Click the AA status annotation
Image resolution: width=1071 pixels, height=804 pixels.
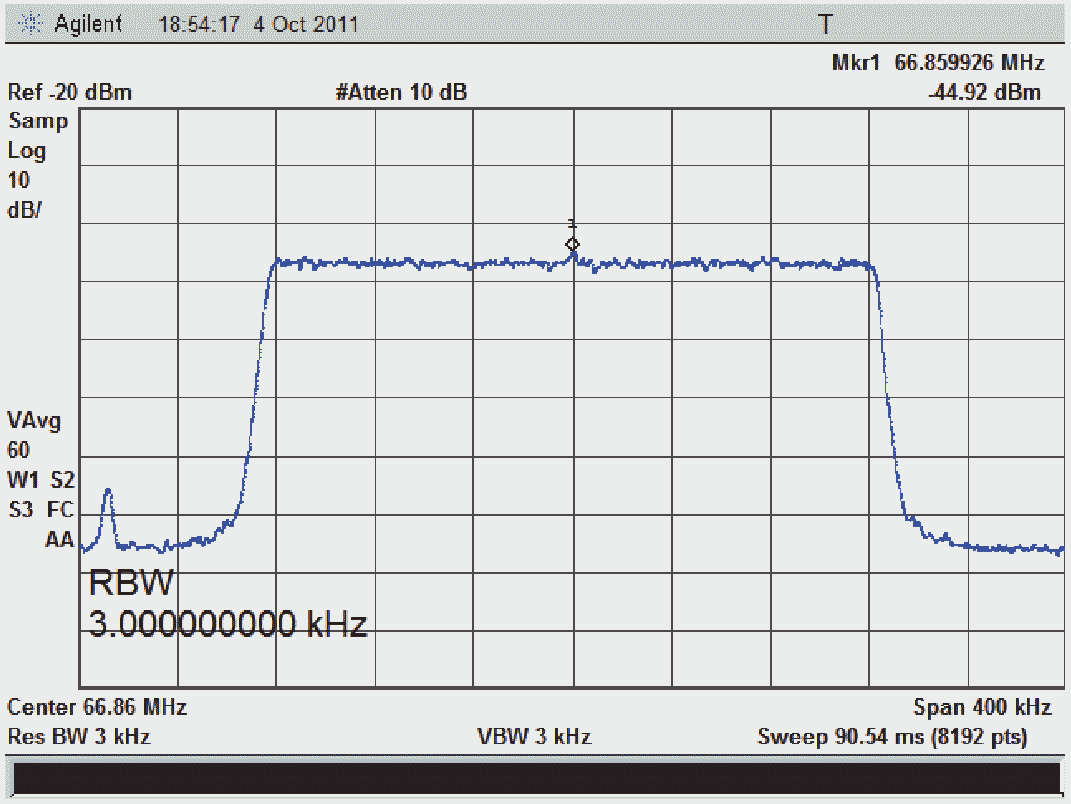(59, 539)
